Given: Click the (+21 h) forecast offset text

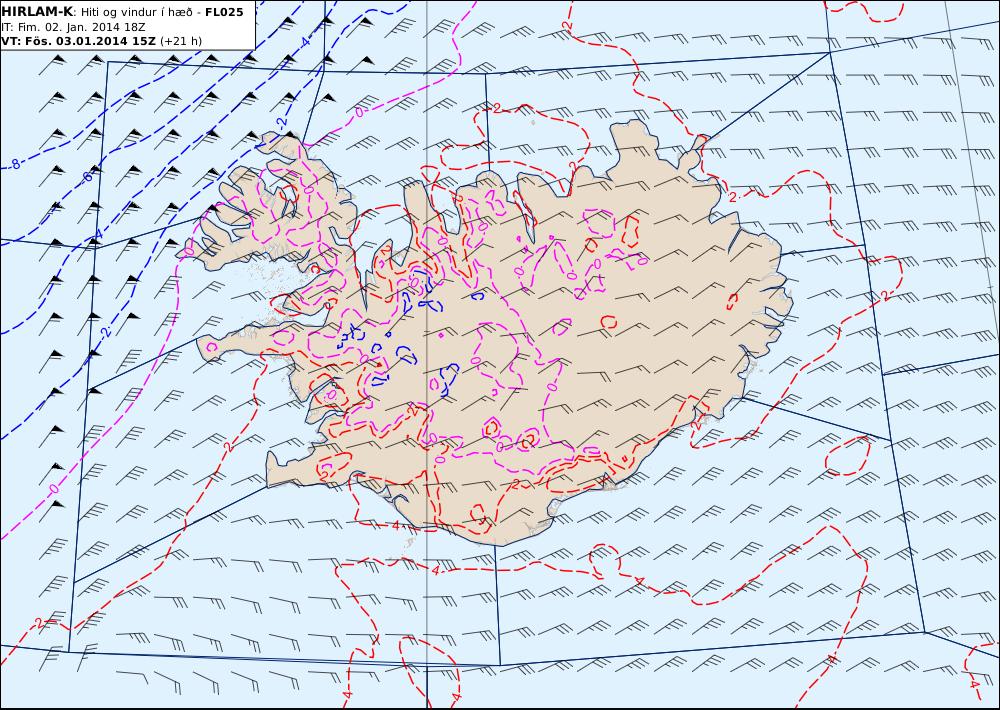Looking at the screenshot, I should (x=180, y=41).
